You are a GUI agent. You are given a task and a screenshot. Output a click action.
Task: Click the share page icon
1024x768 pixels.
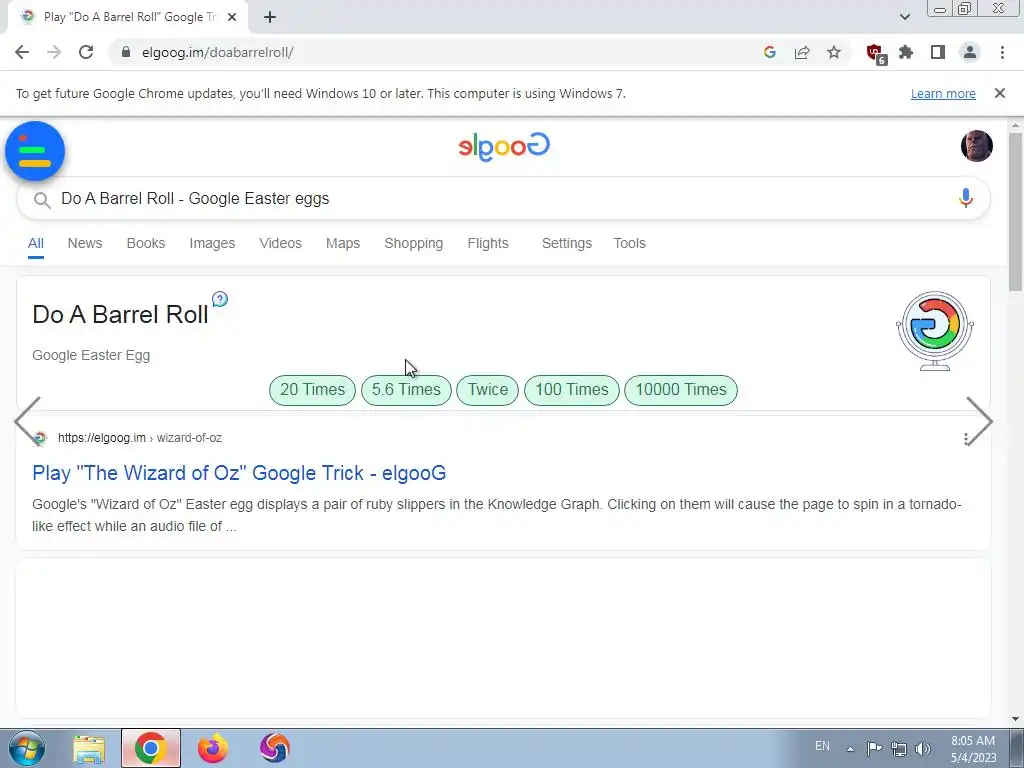point(802,52)
